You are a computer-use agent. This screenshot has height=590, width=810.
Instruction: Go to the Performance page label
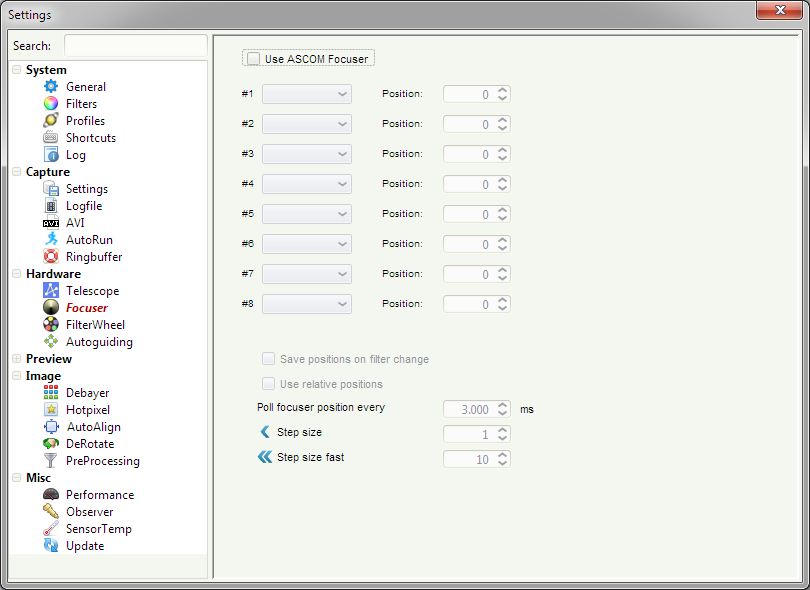(100, 495)
